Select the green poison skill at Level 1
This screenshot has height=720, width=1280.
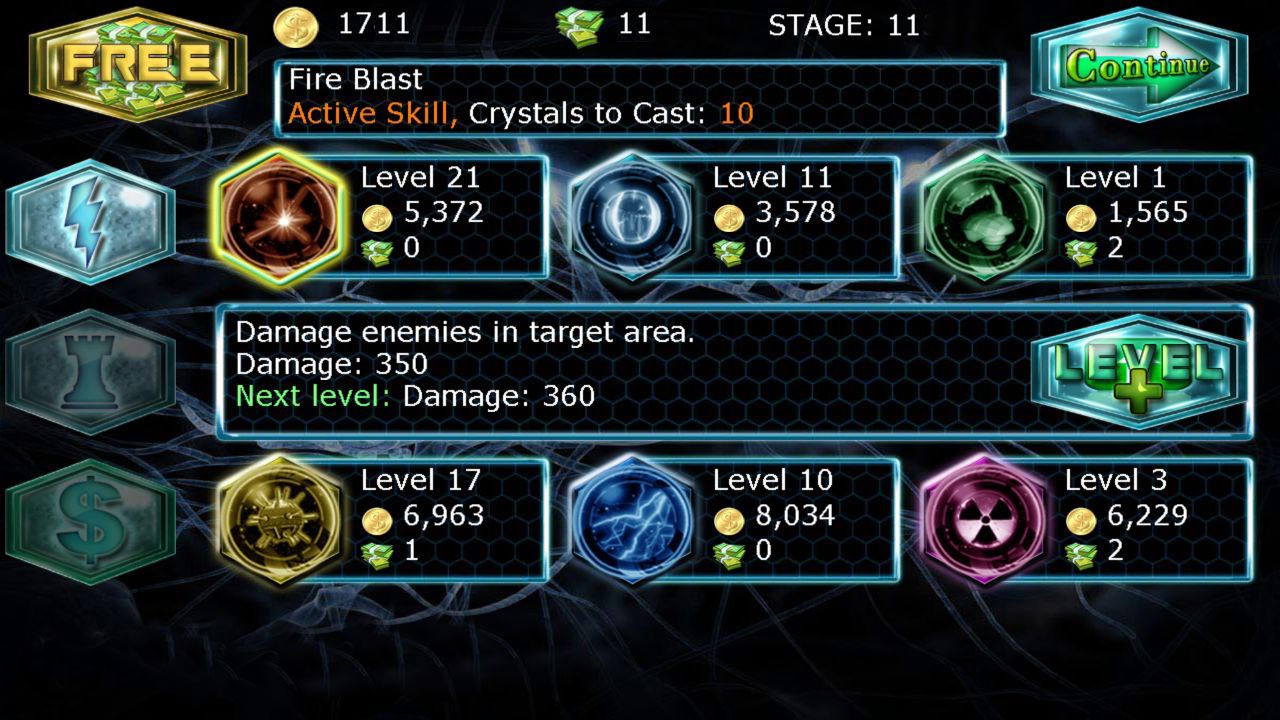[x=983, y=216]
